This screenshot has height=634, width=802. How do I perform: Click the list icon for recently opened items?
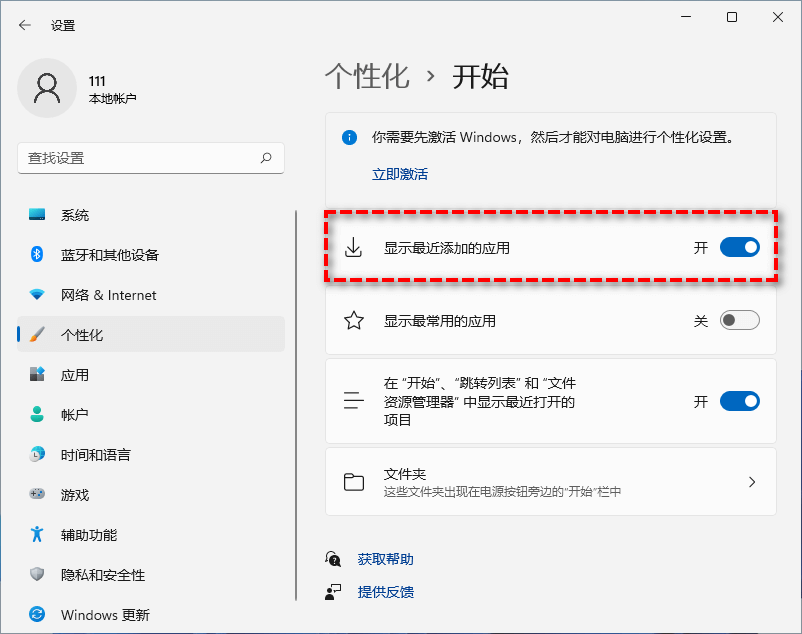click(354, 400)
